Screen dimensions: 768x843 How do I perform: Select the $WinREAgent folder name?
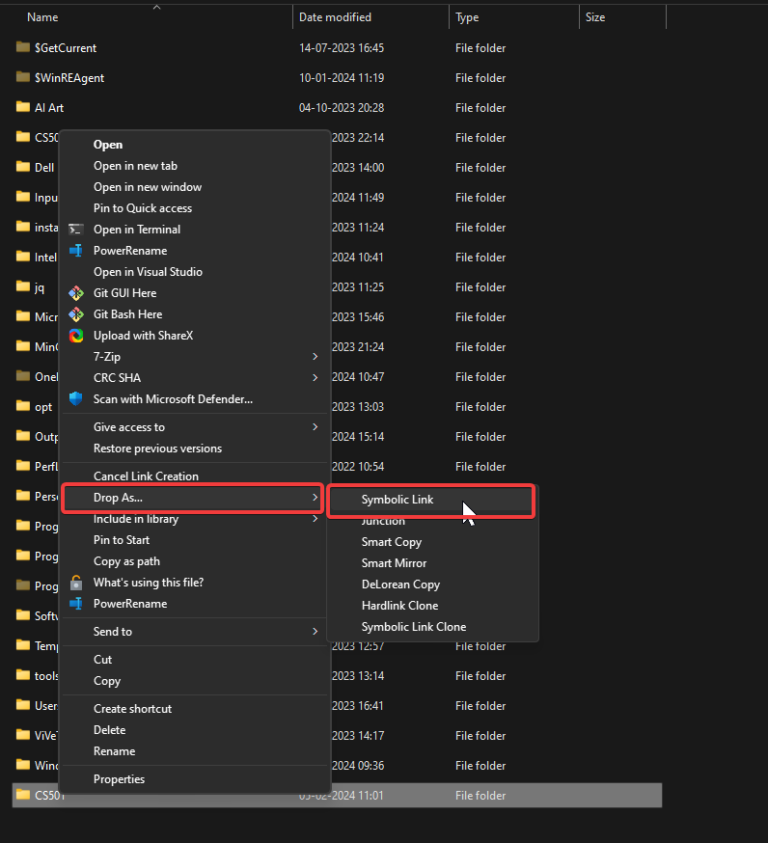click(69, 78)
